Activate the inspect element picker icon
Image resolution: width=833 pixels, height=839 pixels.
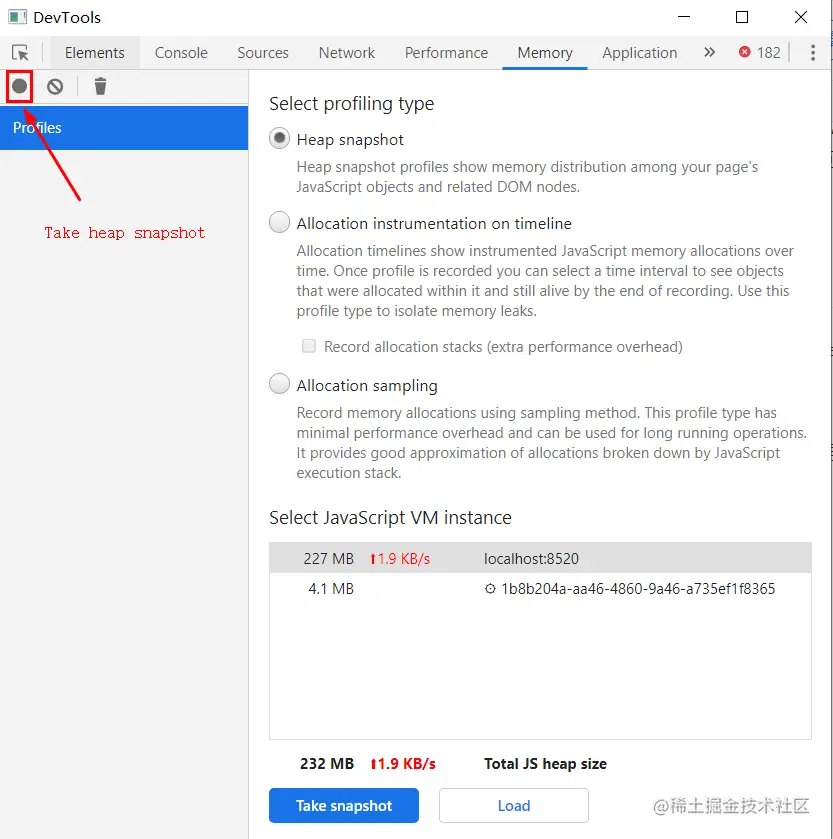[20, 52]
